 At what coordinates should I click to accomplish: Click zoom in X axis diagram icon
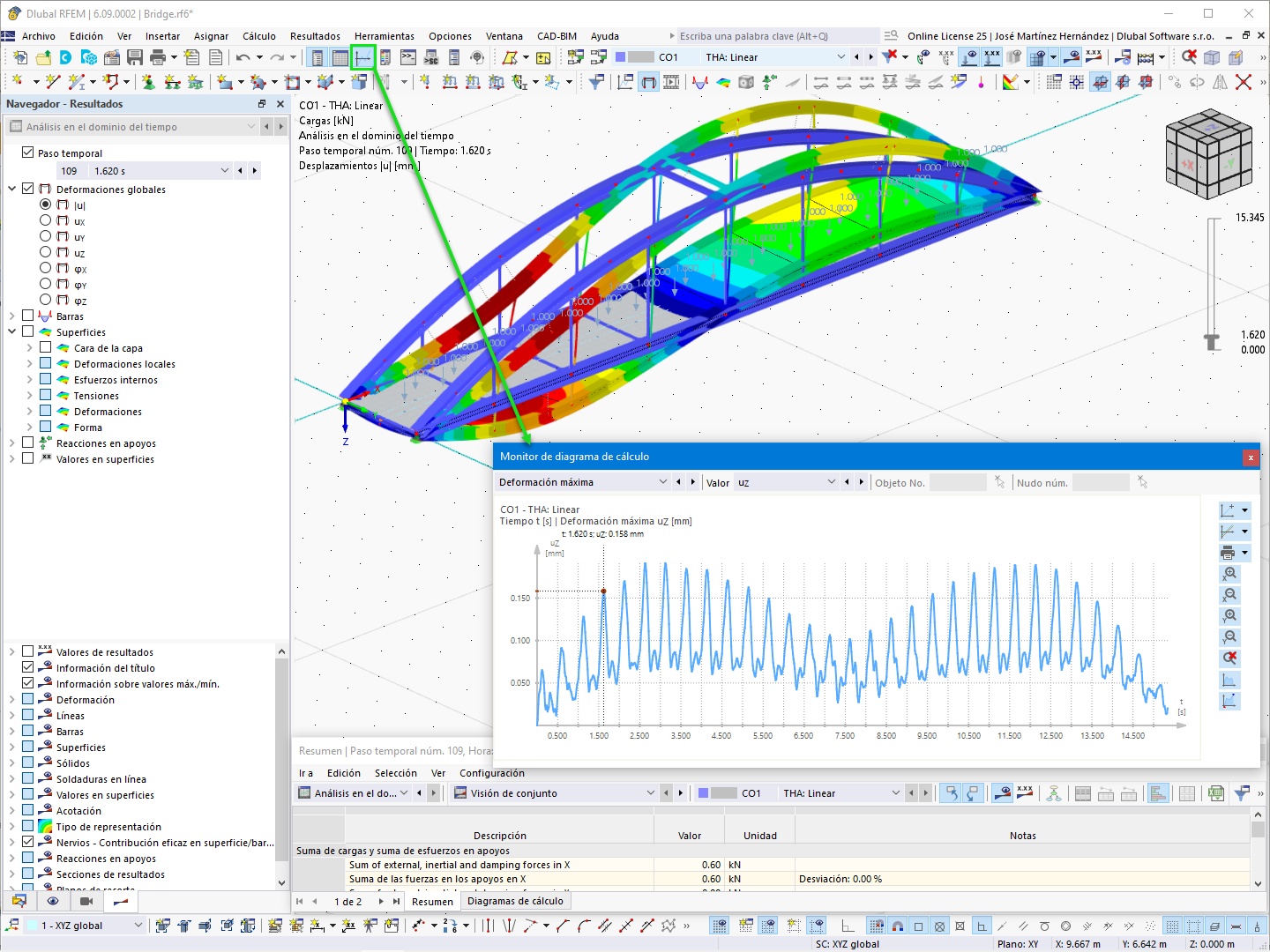1230,574
